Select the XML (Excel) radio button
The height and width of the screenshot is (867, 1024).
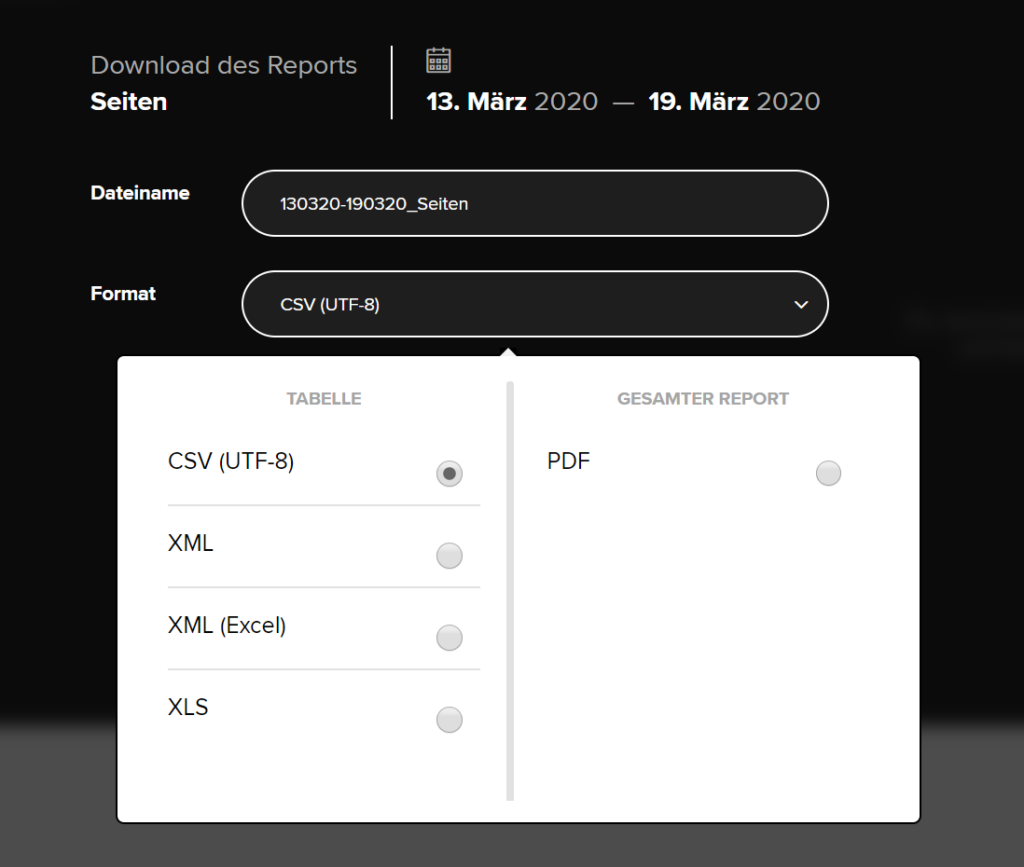tap(449, 637)
